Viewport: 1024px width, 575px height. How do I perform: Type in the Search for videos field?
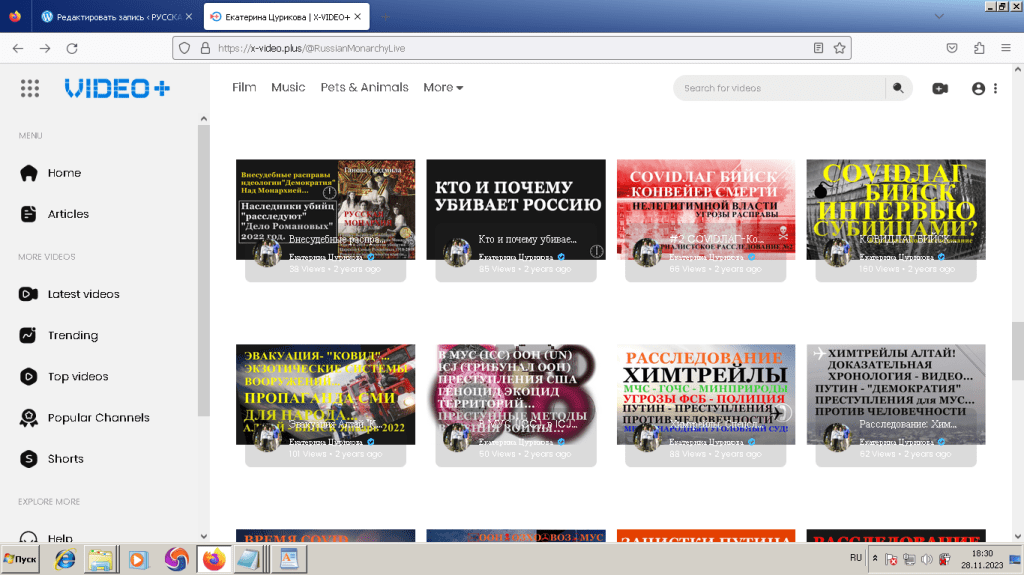pos(780,88)
